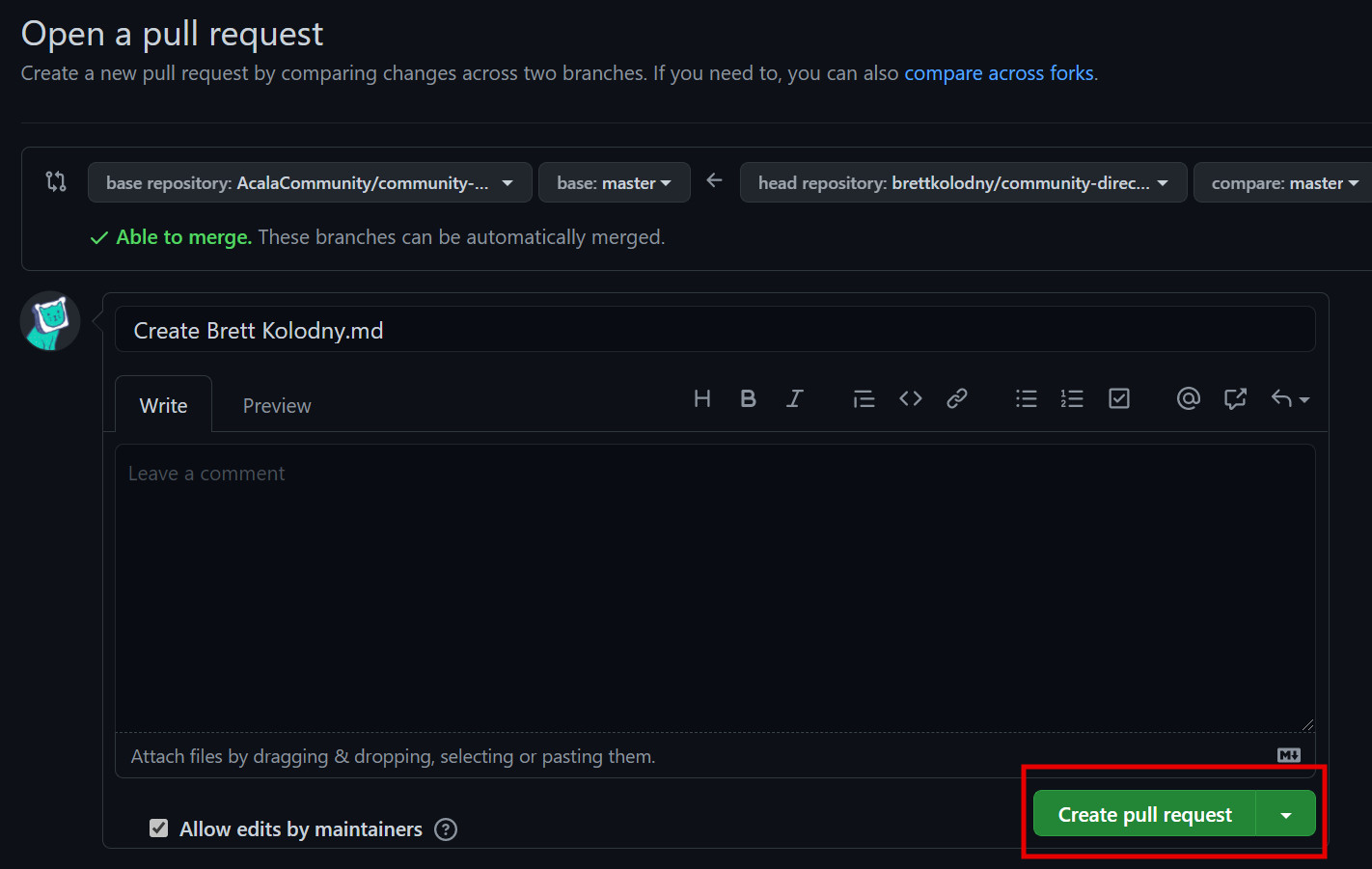Click the 'Able to merge.' status text

point(184,237)
